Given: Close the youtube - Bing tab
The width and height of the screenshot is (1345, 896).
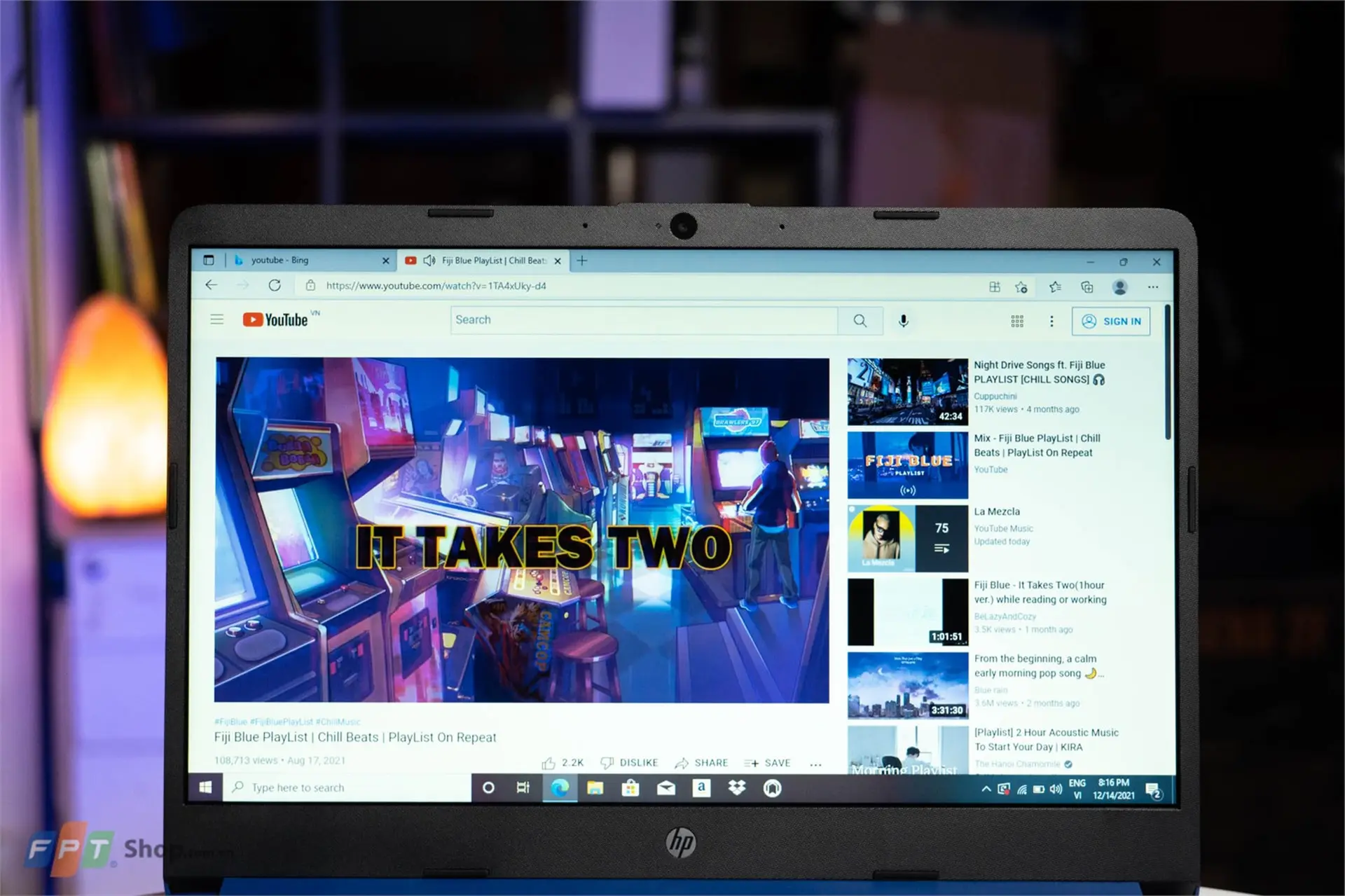Looking at the screenshot, I should [x=385, y=261].
